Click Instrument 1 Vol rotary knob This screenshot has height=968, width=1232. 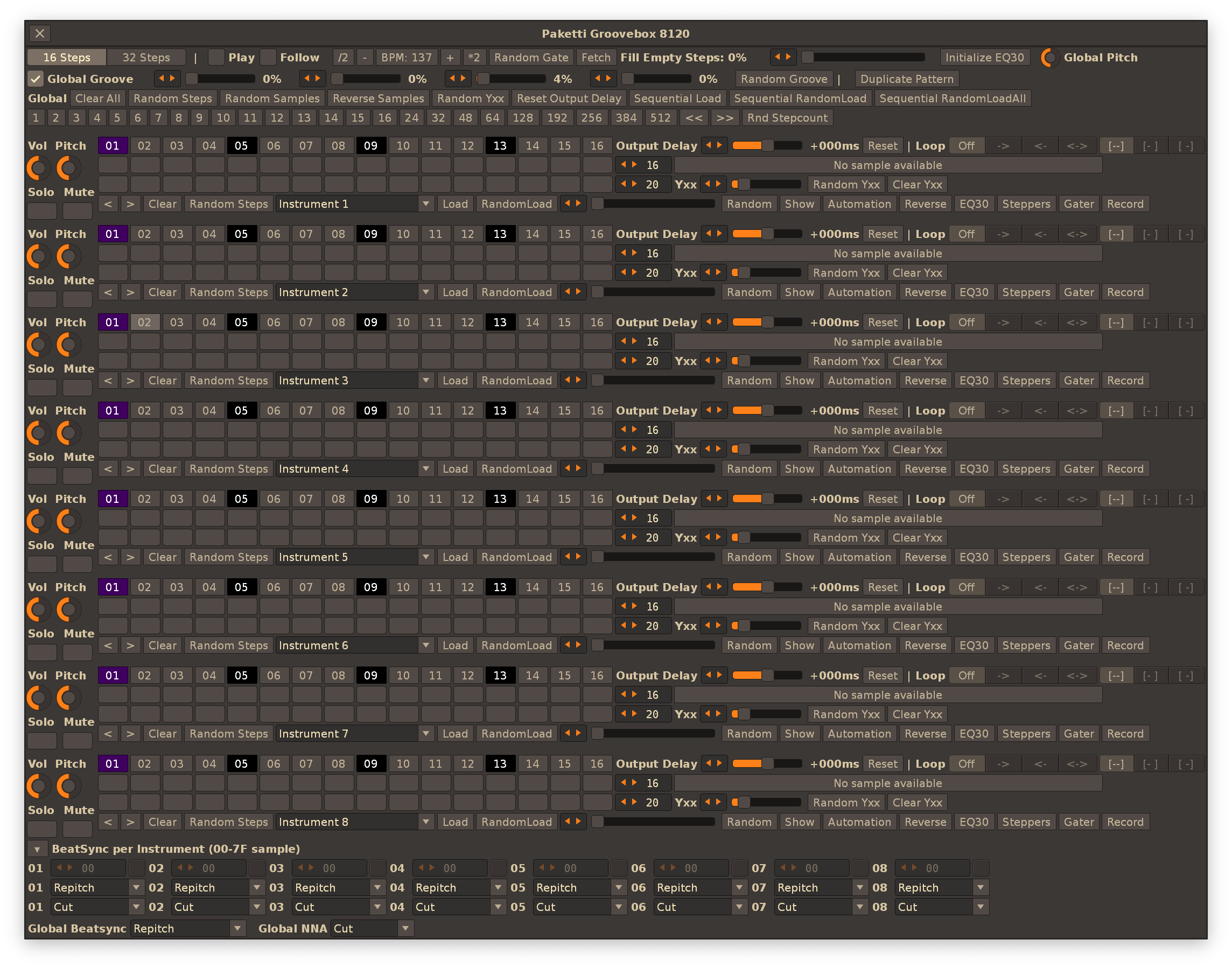[39, 169]
